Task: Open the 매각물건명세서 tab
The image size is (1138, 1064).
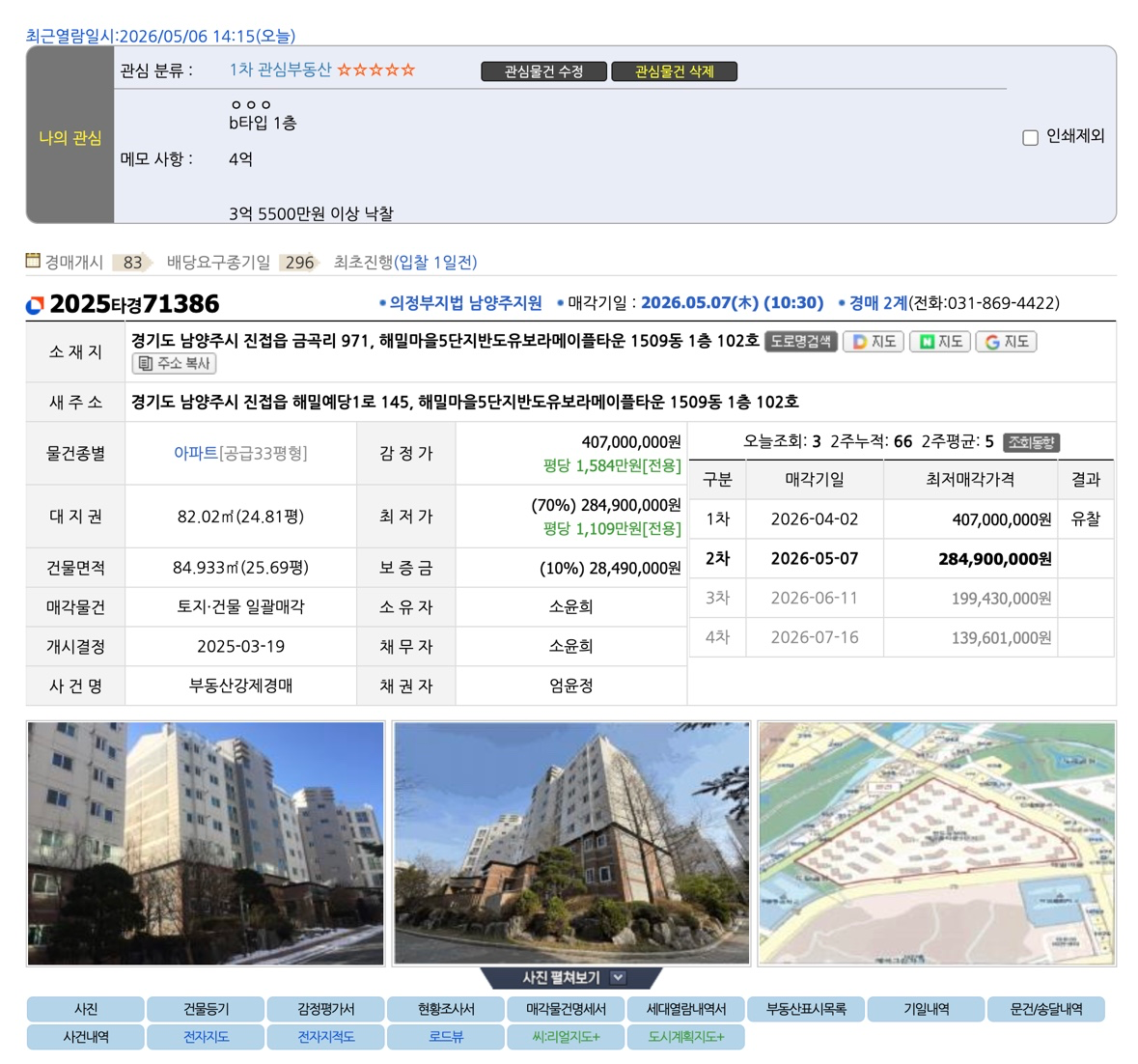Action: (x=566, y=1009)
